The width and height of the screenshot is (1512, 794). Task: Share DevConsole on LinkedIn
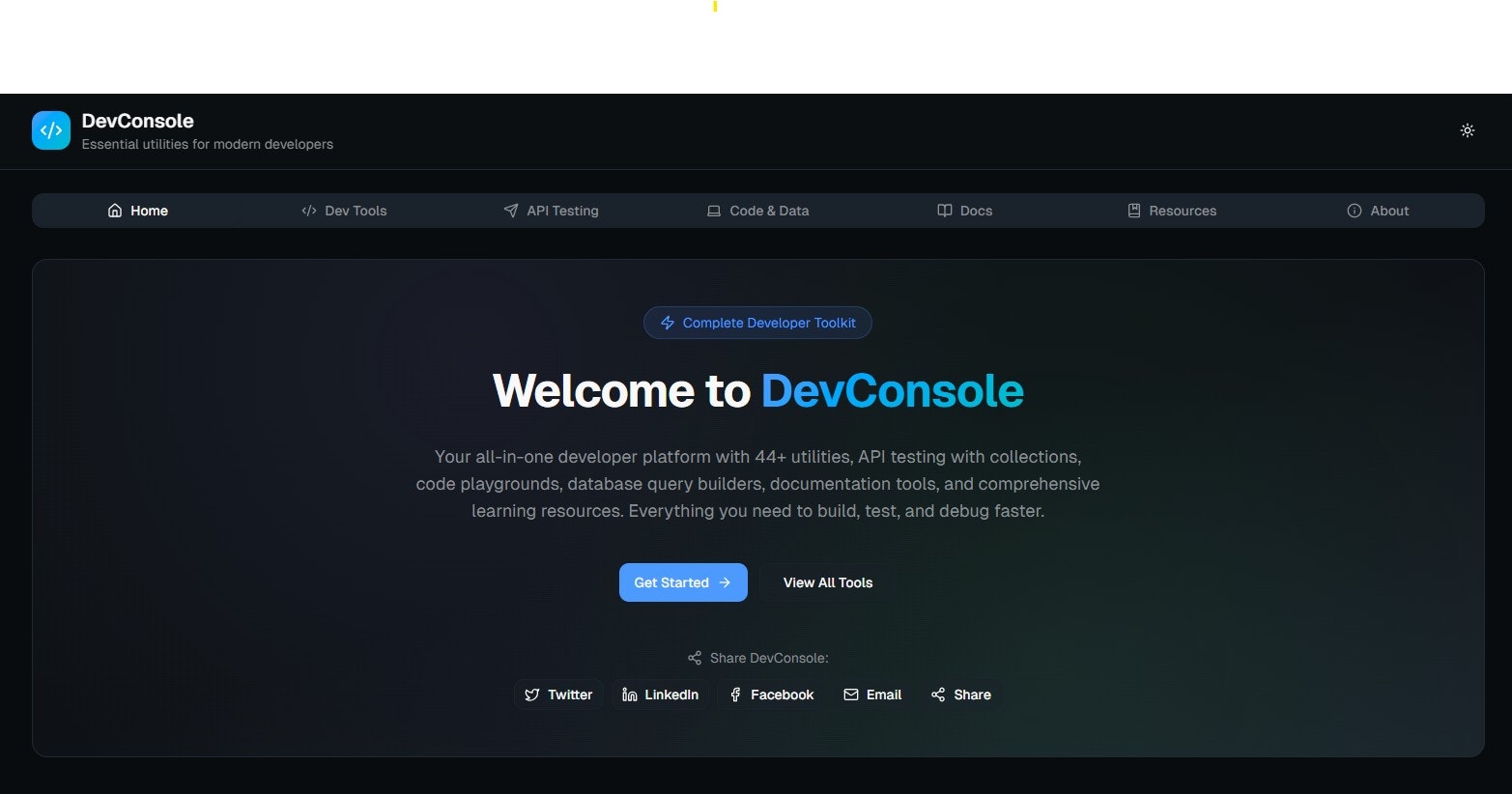[x=660, y=694]
